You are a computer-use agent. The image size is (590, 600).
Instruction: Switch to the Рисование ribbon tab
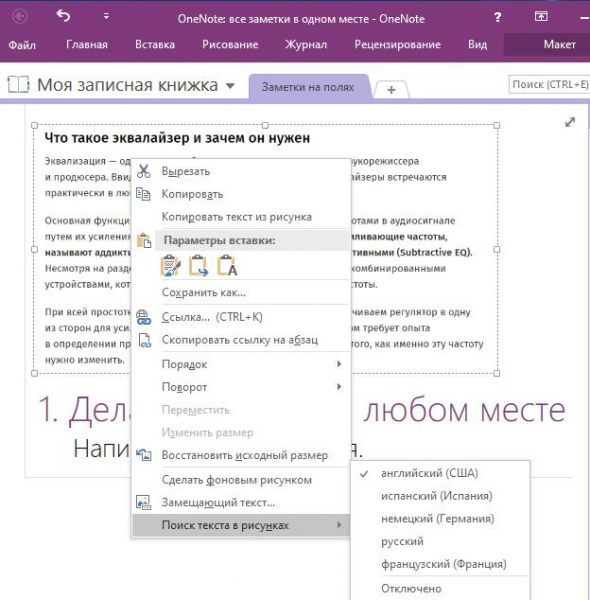coord(230,45)
